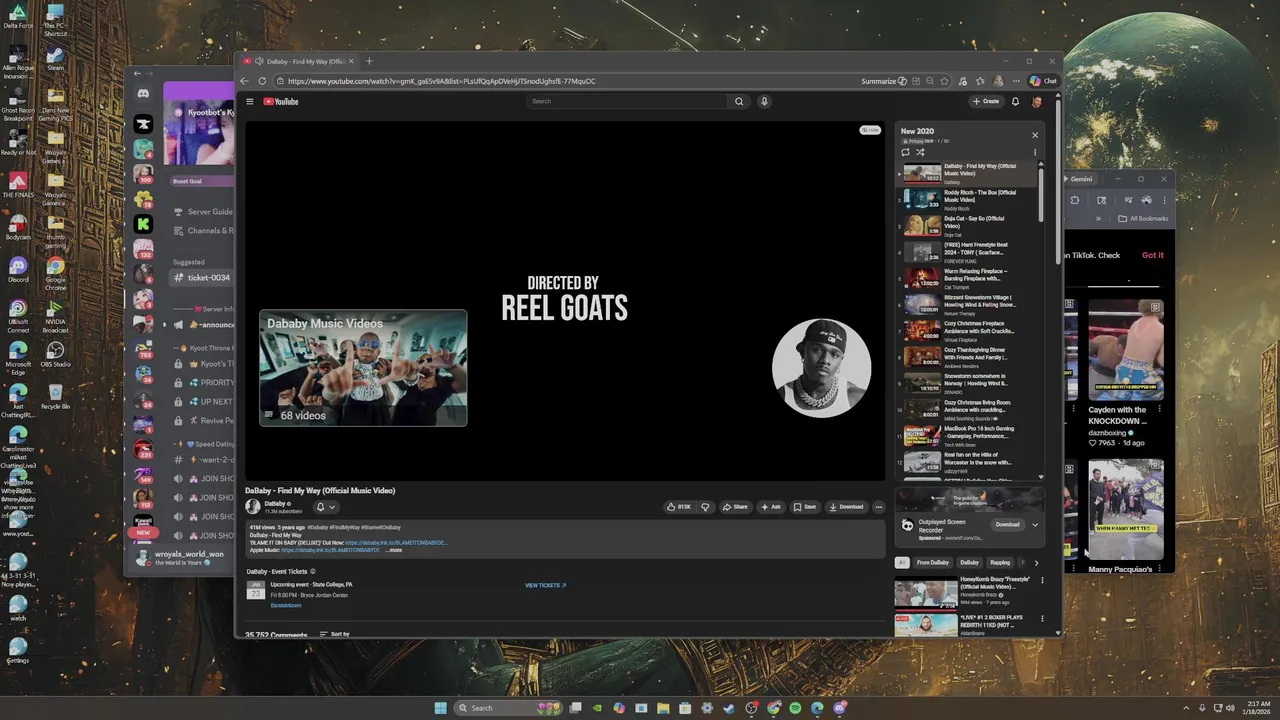Bookmark page with the star icon
The image size is (1280, 720).
944,81
